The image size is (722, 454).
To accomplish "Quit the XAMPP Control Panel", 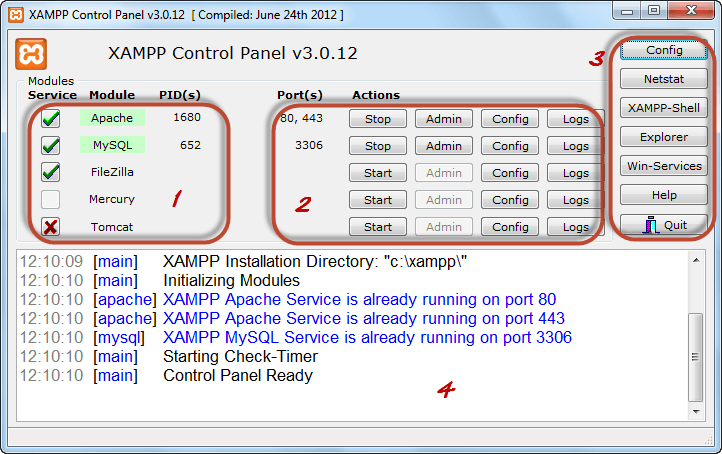I will [x=664, y=225].
